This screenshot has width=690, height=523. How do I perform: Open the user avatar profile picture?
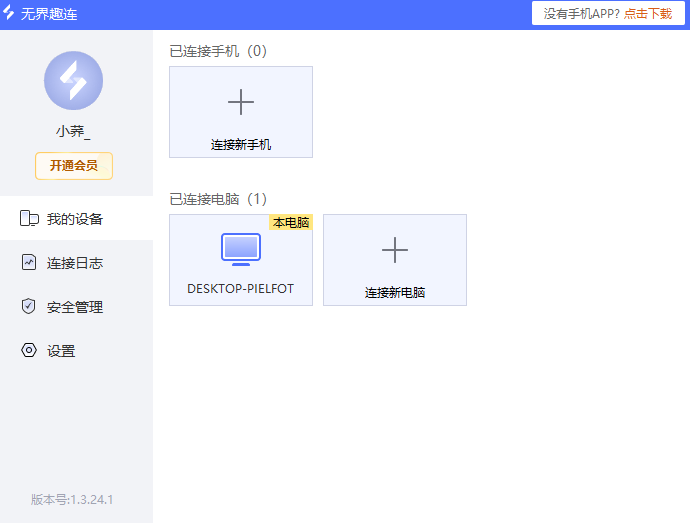point(73,81)
